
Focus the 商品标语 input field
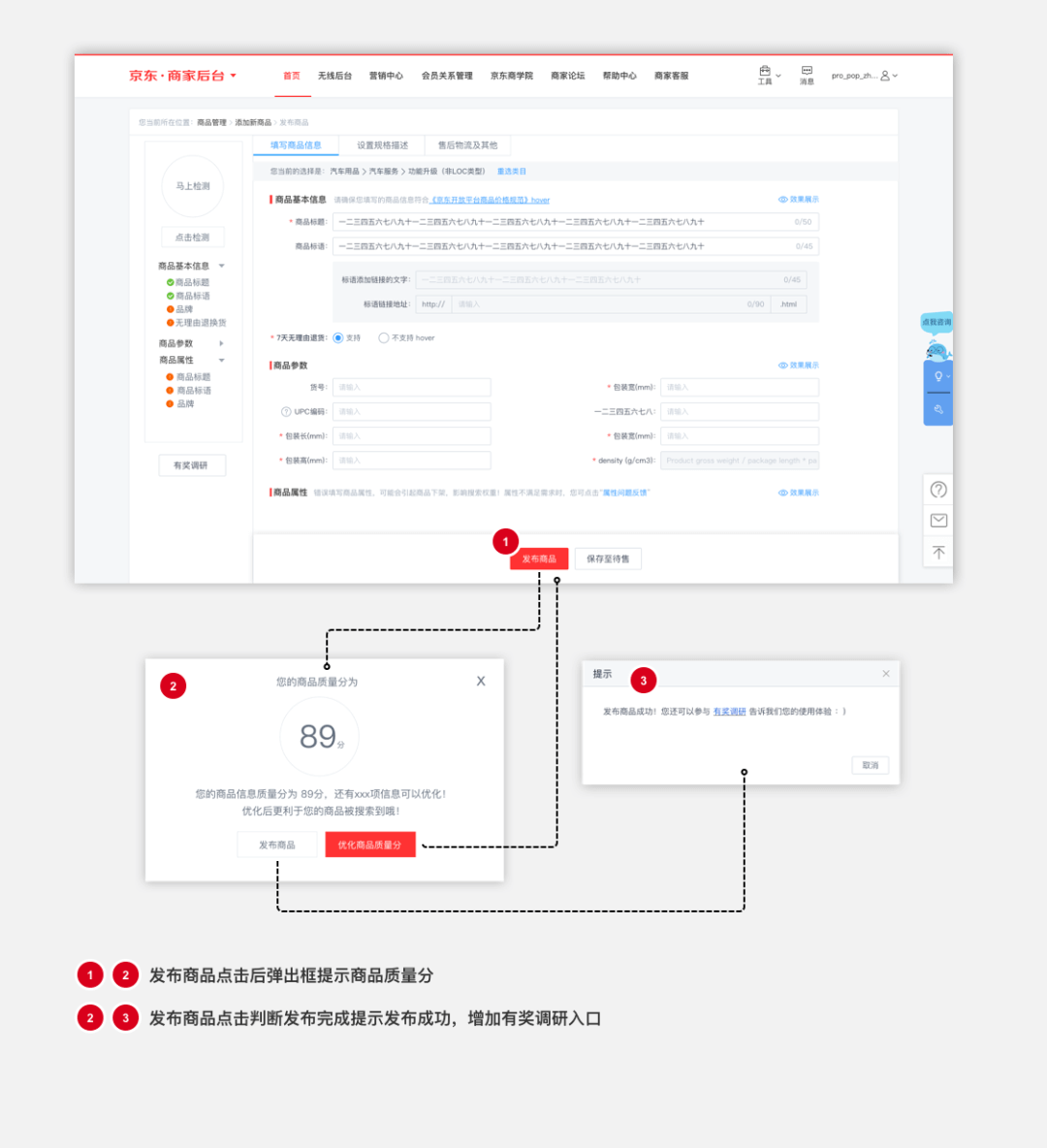576,246
